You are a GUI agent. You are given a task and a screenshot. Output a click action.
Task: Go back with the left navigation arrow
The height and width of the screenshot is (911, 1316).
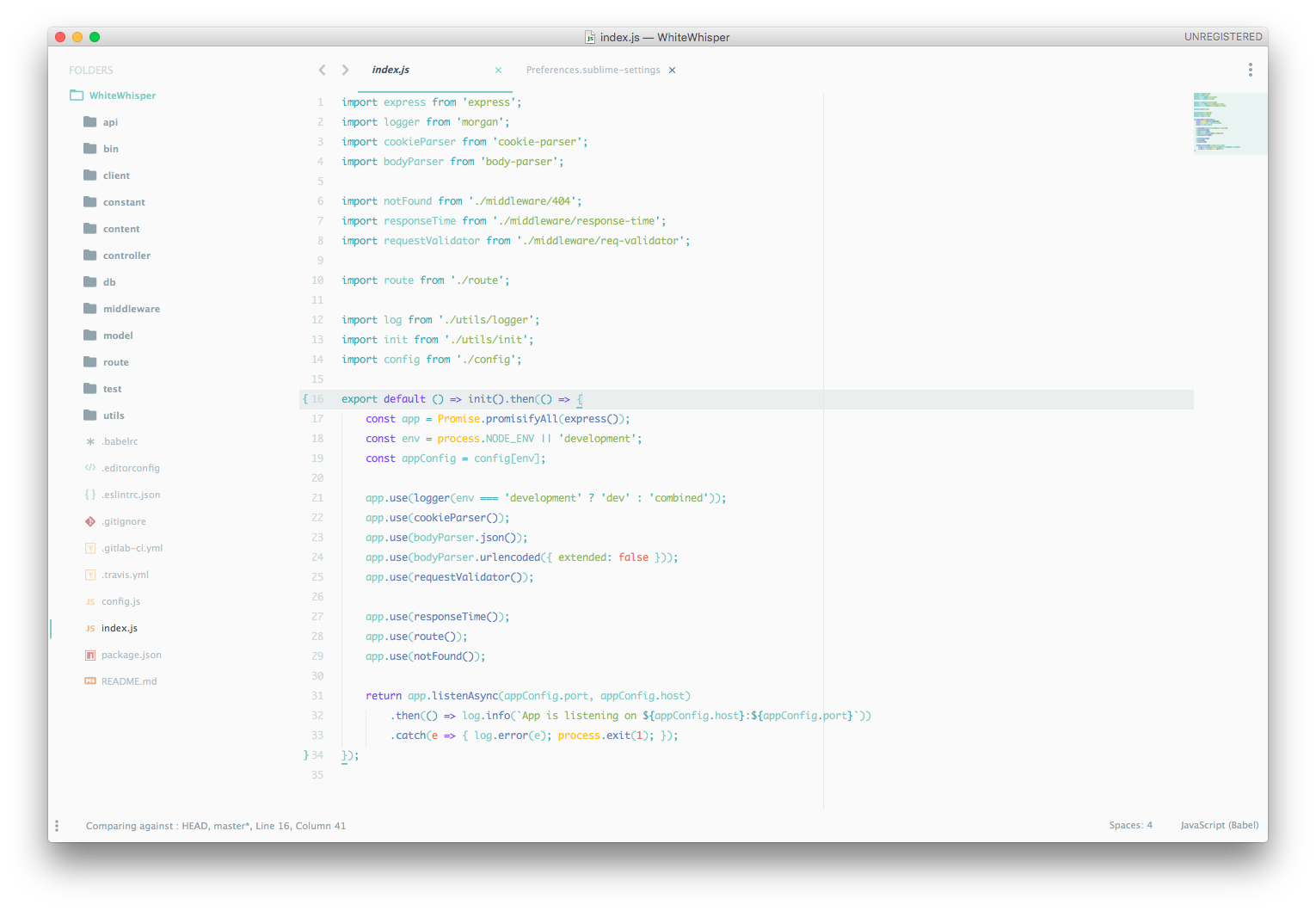322,70
